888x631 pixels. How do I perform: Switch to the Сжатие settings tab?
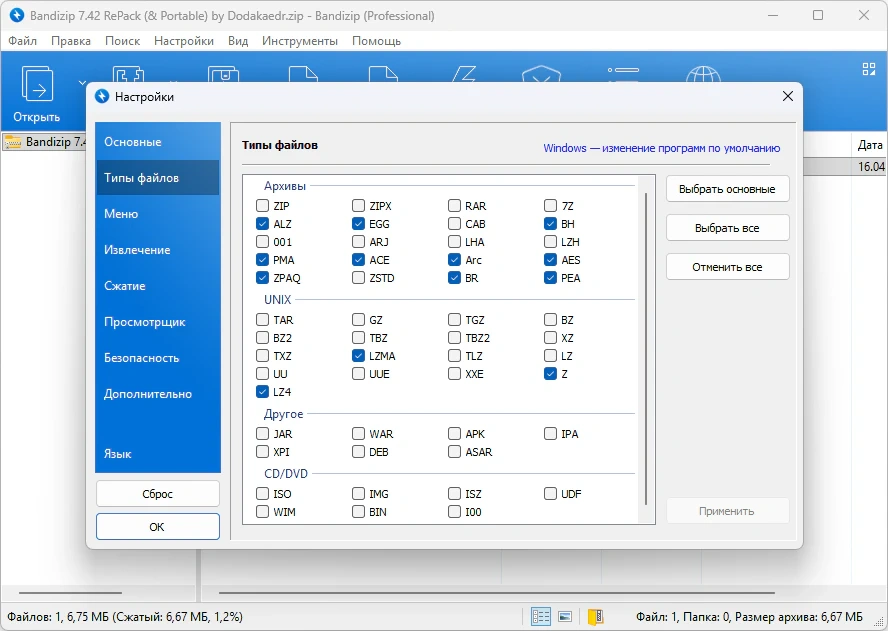pyautogui.click(x=125, y=286)
